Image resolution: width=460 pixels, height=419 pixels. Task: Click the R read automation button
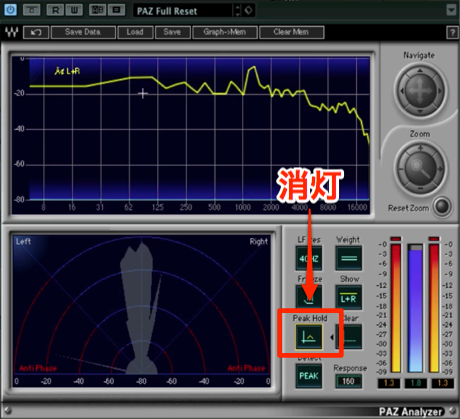pos(55,10)
